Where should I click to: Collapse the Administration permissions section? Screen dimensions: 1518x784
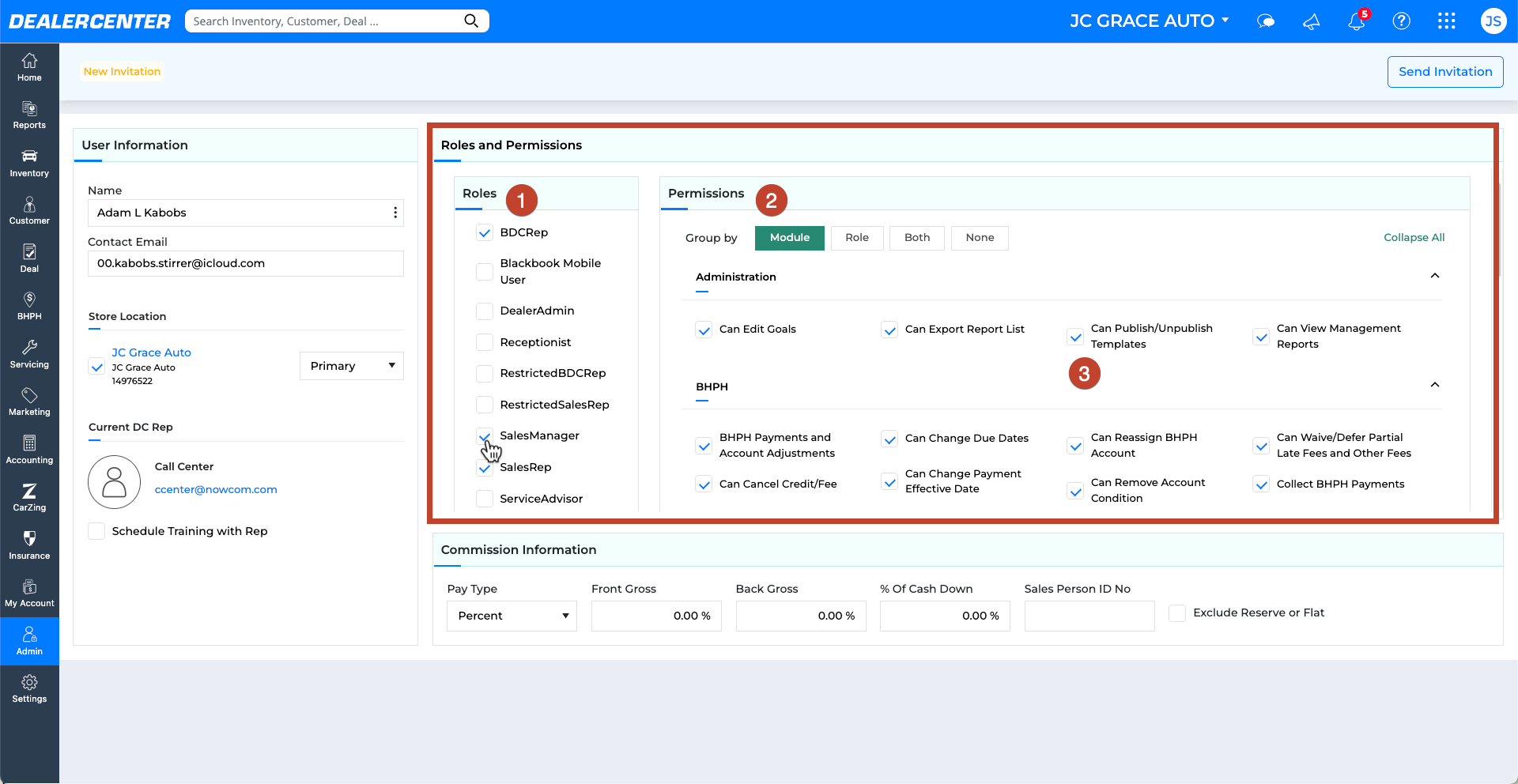point(1435,276)
